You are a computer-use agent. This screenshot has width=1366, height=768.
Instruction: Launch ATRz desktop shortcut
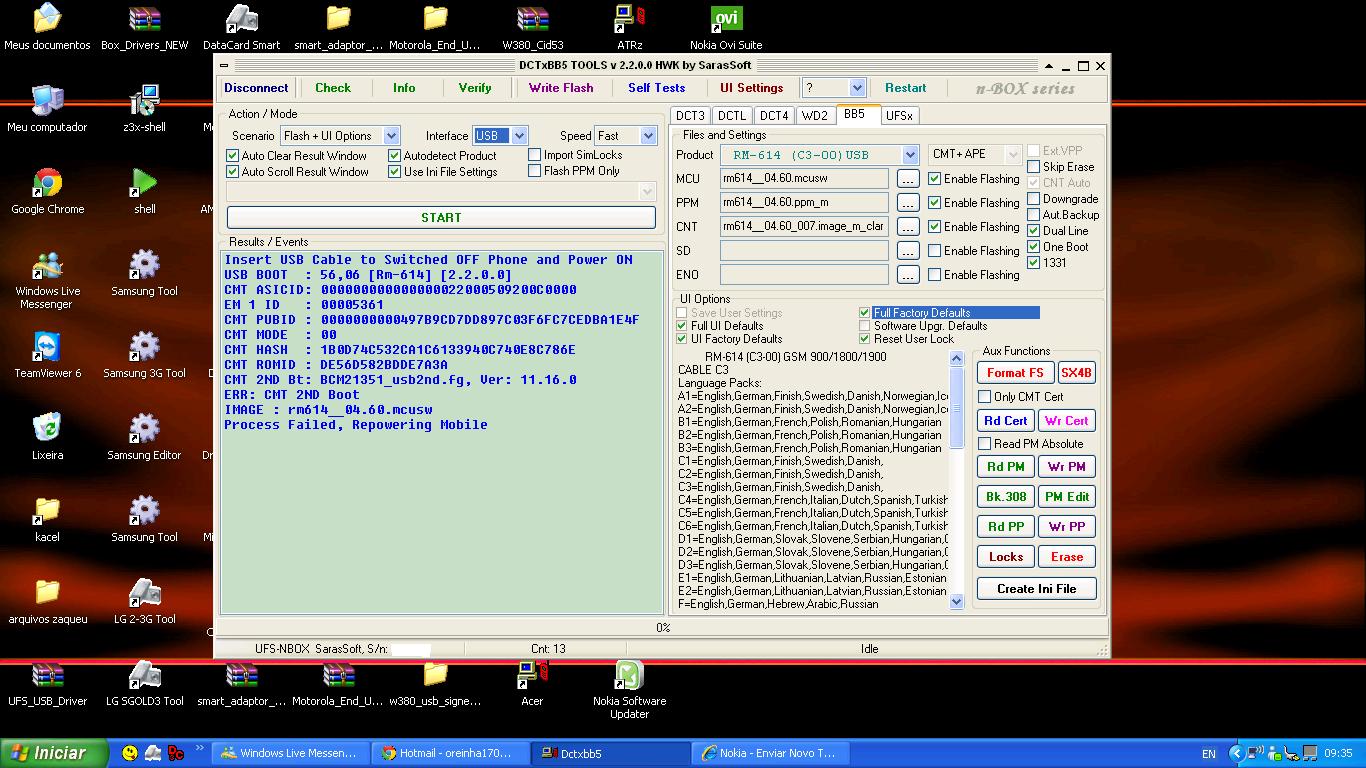[x=630, y=27]
